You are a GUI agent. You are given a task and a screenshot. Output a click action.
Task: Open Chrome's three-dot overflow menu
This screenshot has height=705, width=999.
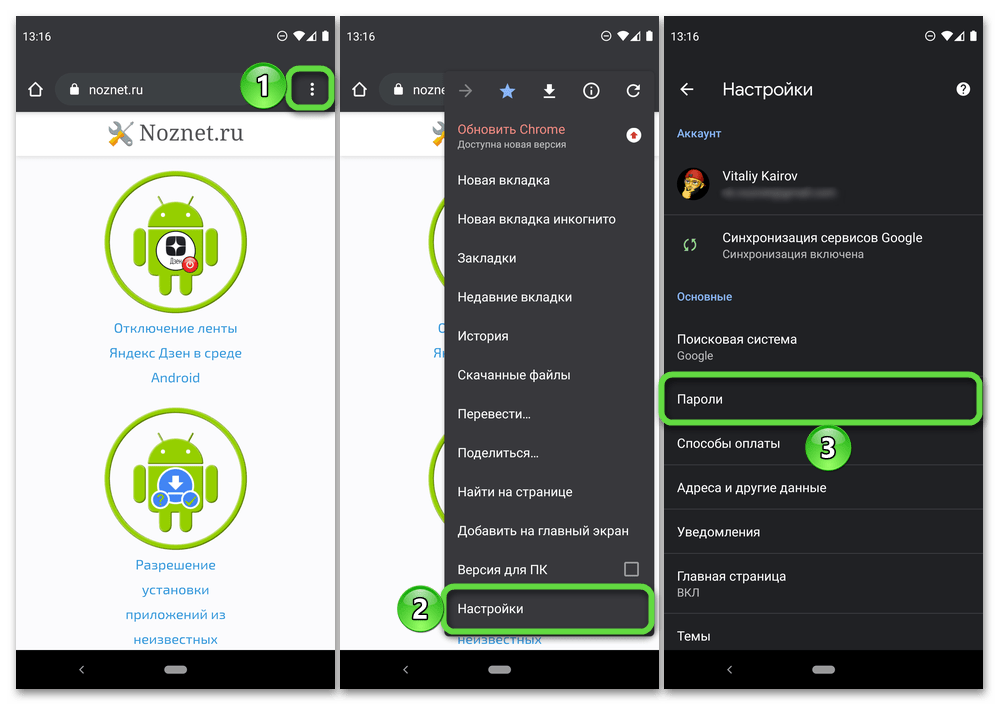312,90
